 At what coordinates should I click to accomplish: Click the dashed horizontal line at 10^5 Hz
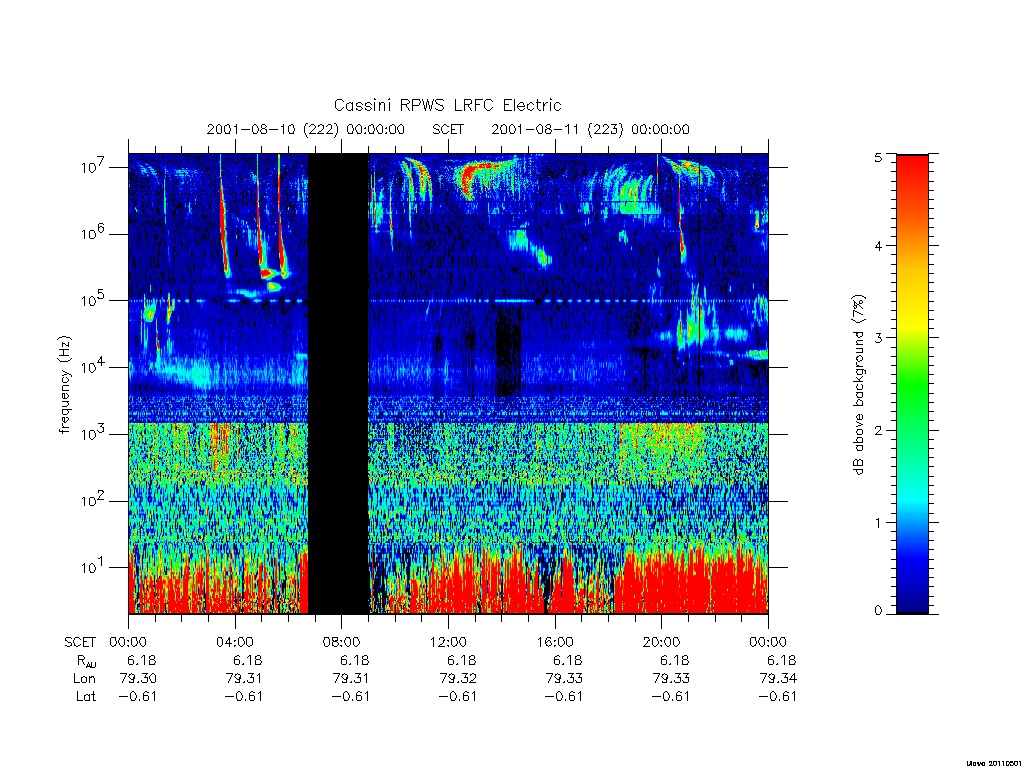[x=448, y=301]
